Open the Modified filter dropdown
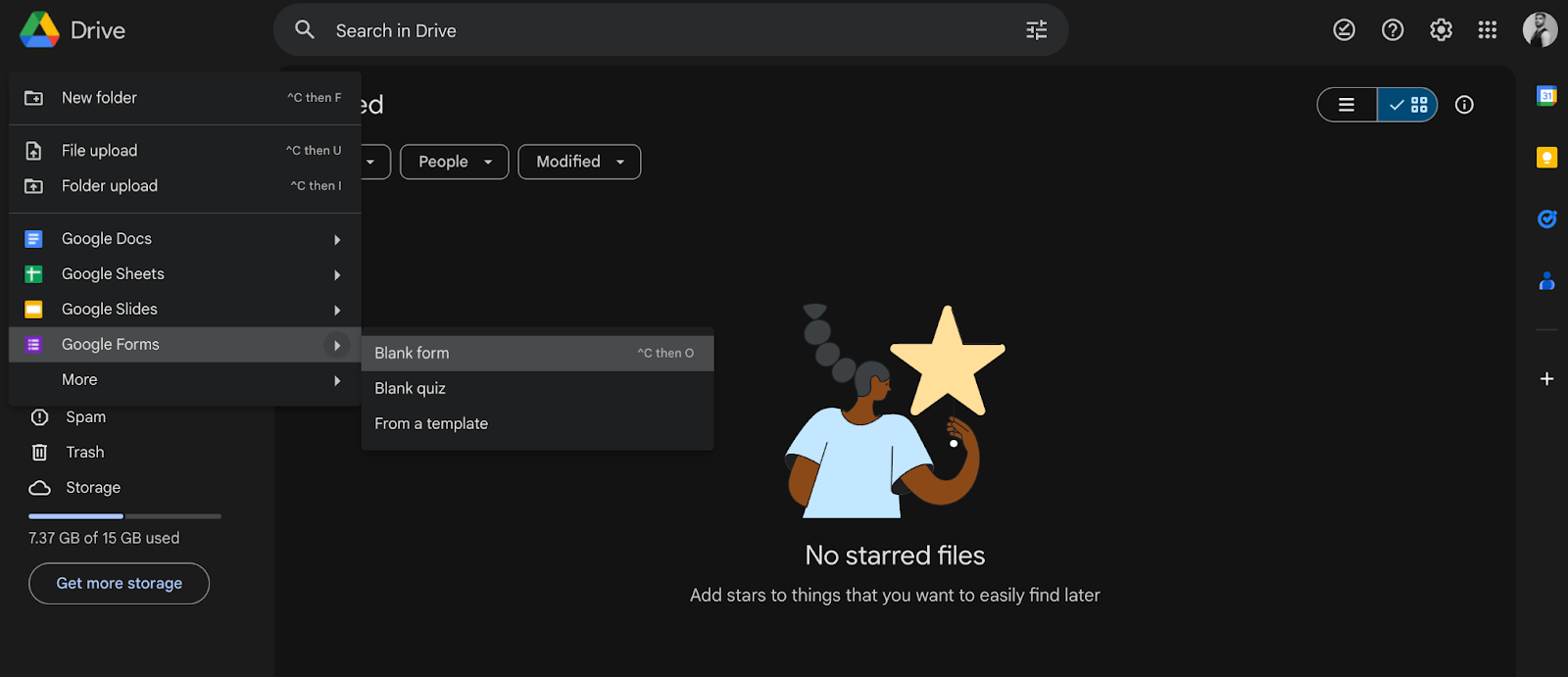The width and height of the screenshot is (1568, 677). [x=579, y=162]
